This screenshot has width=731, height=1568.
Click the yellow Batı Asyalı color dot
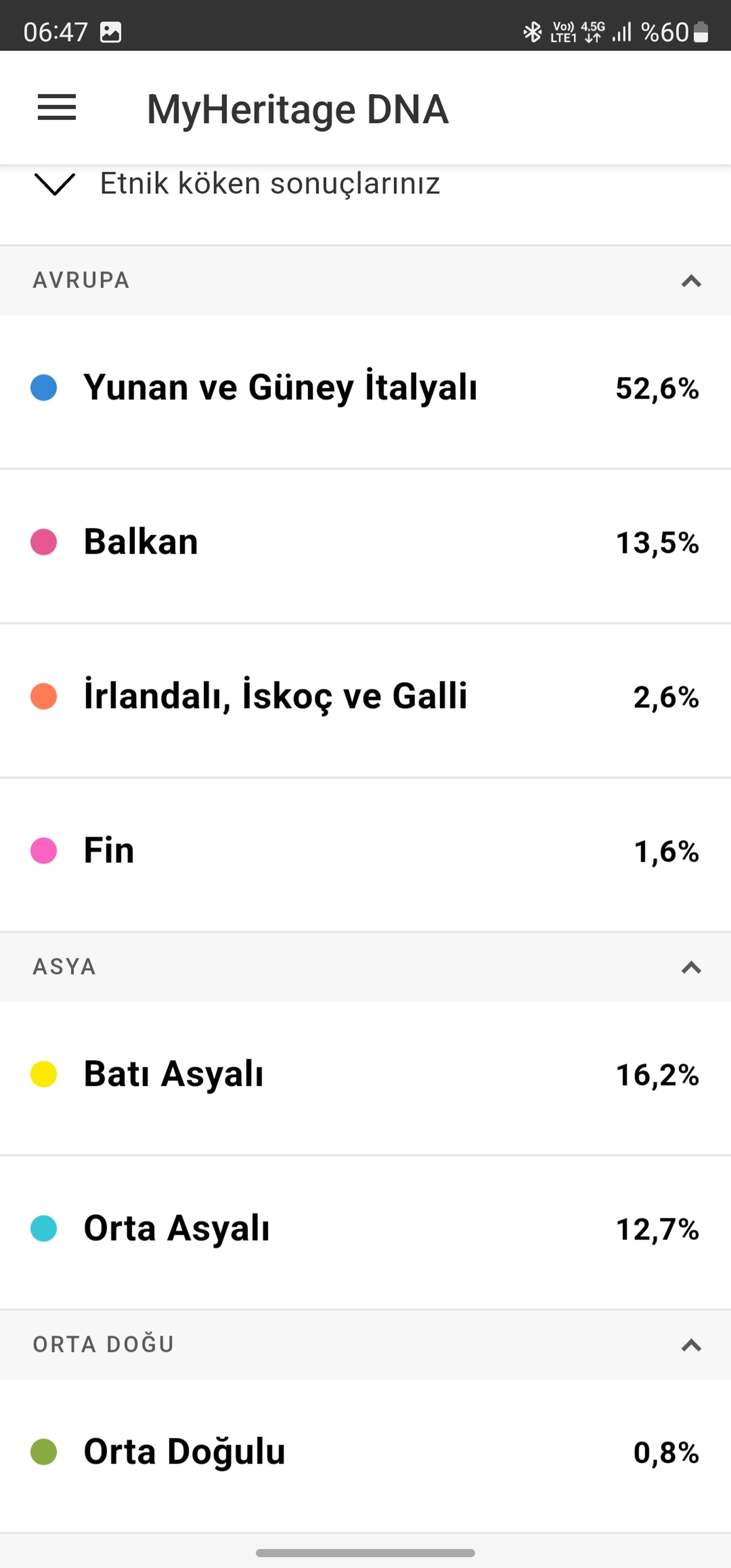tap(44, 1074)
